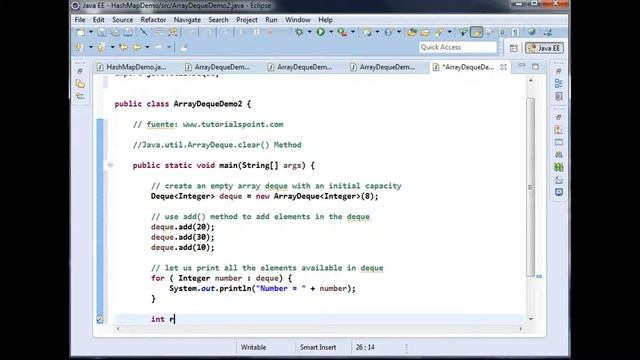Viewport: 640px width, 360px height.
Task: Click the Quick Access input field
Action: point(457,47)
